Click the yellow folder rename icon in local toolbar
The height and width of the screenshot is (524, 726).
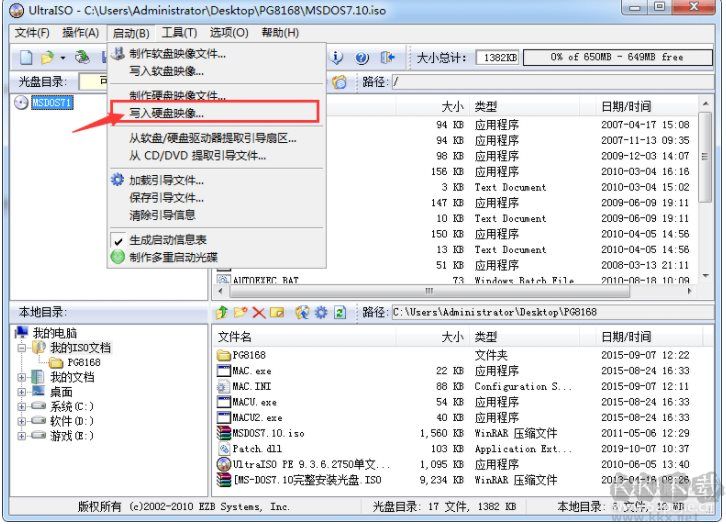point(277,313)
